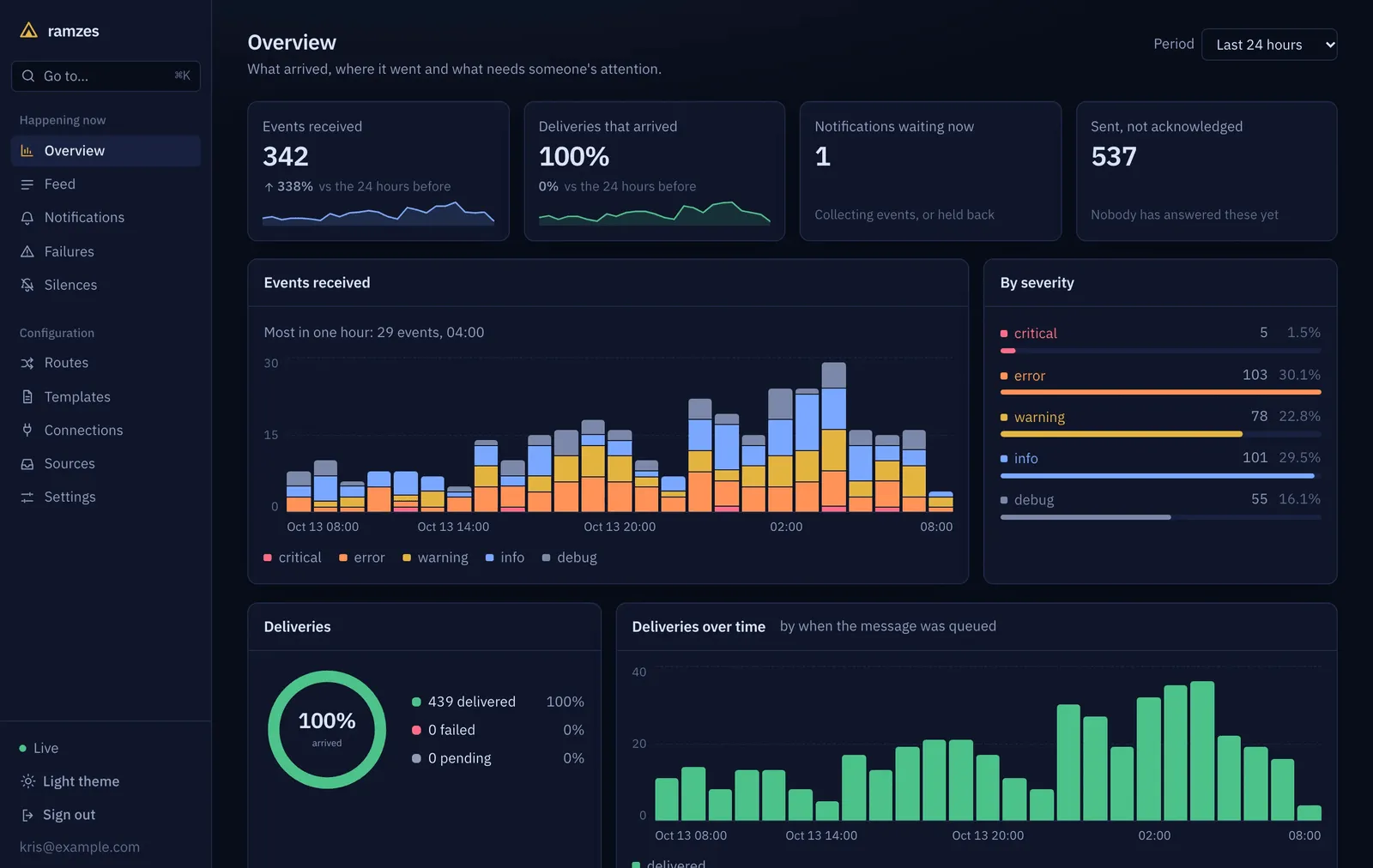This screenshot has height=868, width=1373.
Task: Toggle the error series in chart legend
Action: pos(362,558)
